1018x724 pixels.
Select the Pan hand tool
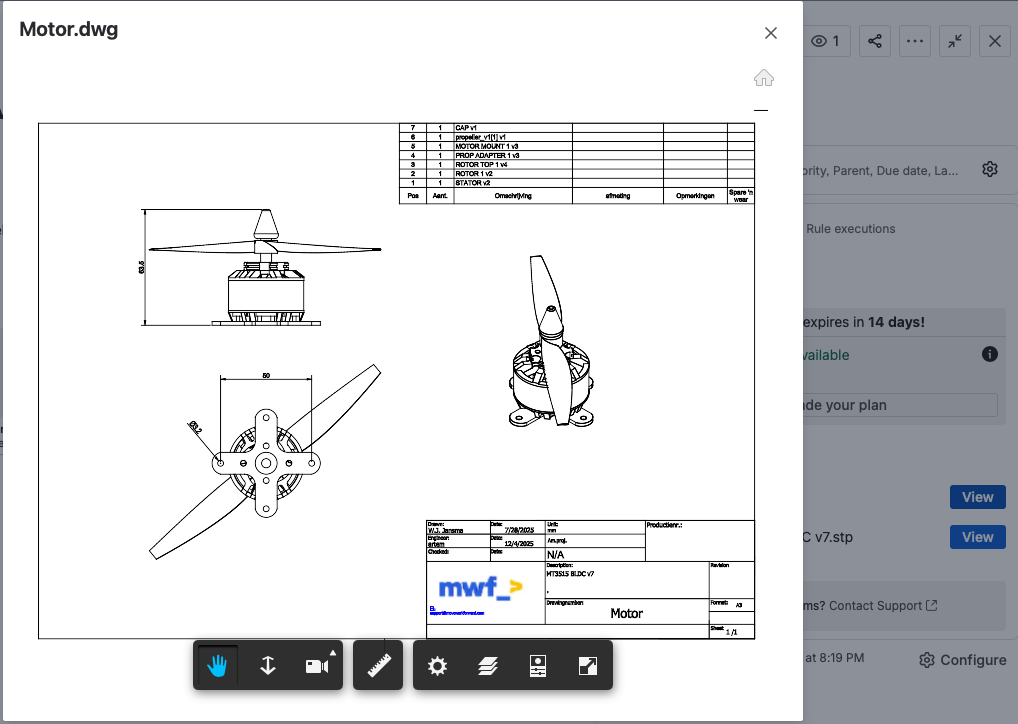[218, 666]
